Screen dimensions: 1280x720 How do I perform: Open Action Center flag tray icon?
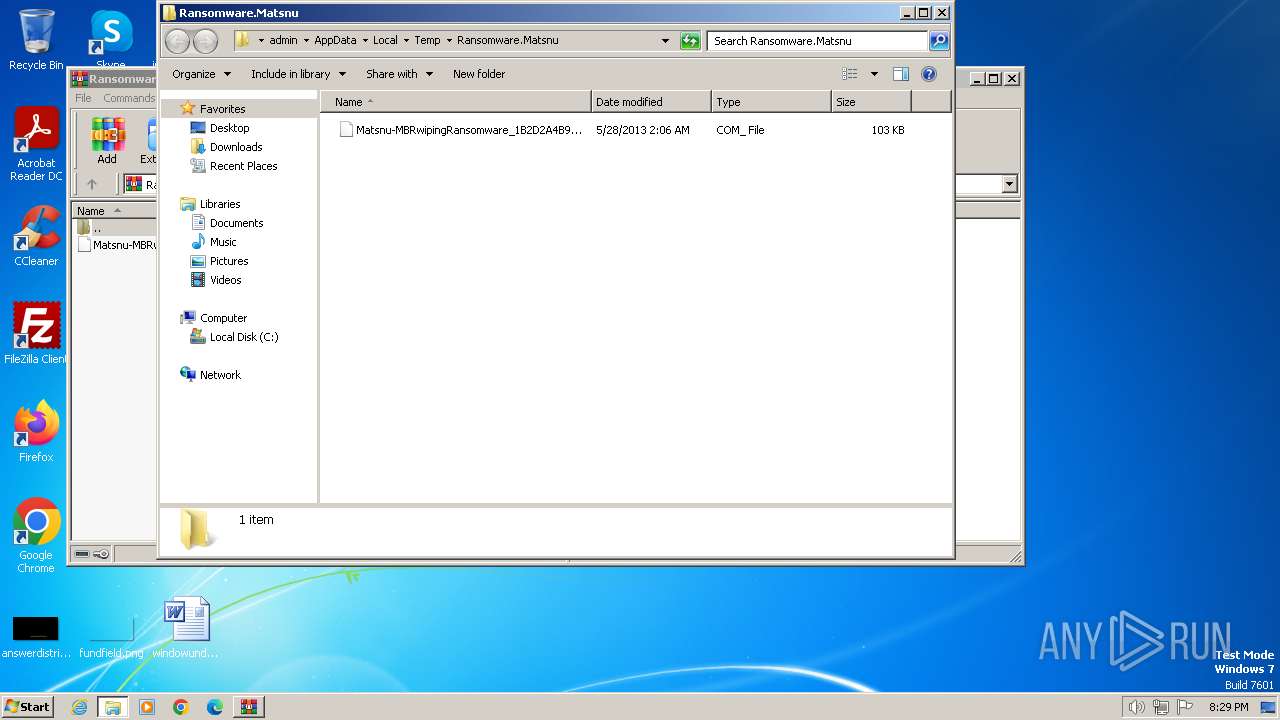coord(1185,707)
